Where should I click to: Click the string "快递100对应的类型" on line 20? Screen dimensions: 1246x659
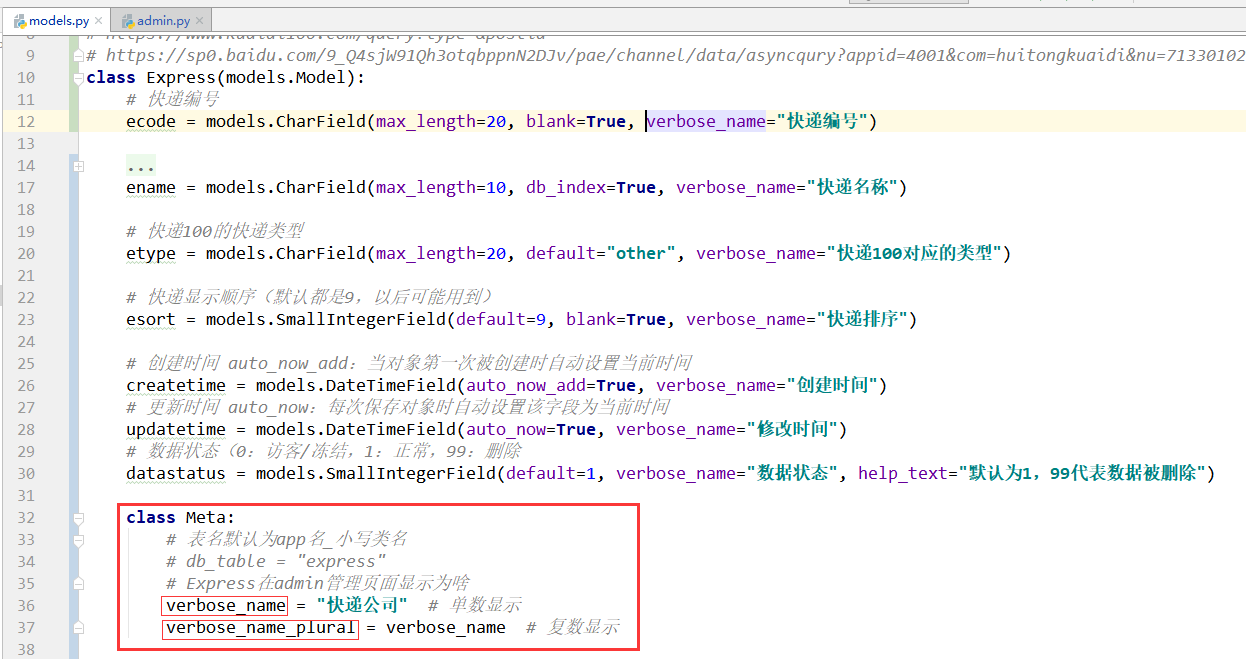[914, 254]
